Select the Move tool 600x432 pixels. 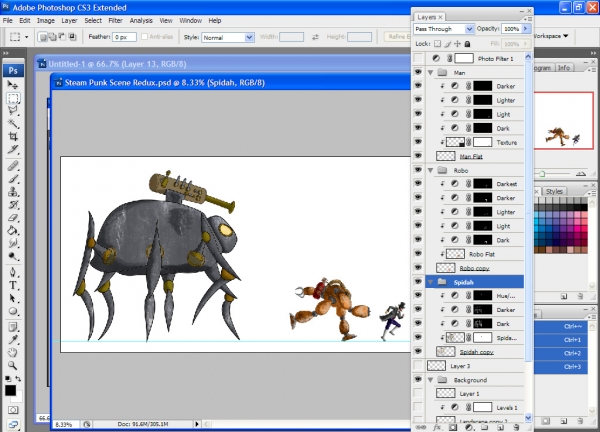[x=13, y=85]
